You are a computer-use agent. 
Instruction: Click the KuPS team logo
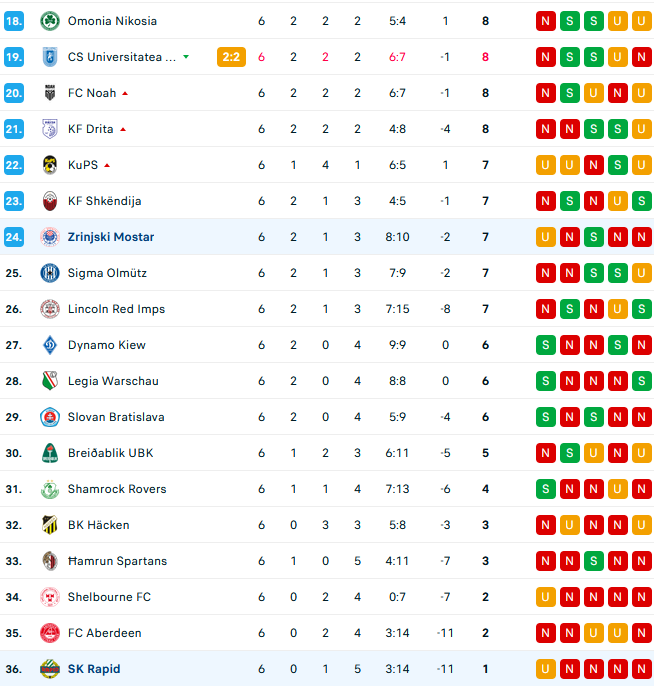[49, 165]
